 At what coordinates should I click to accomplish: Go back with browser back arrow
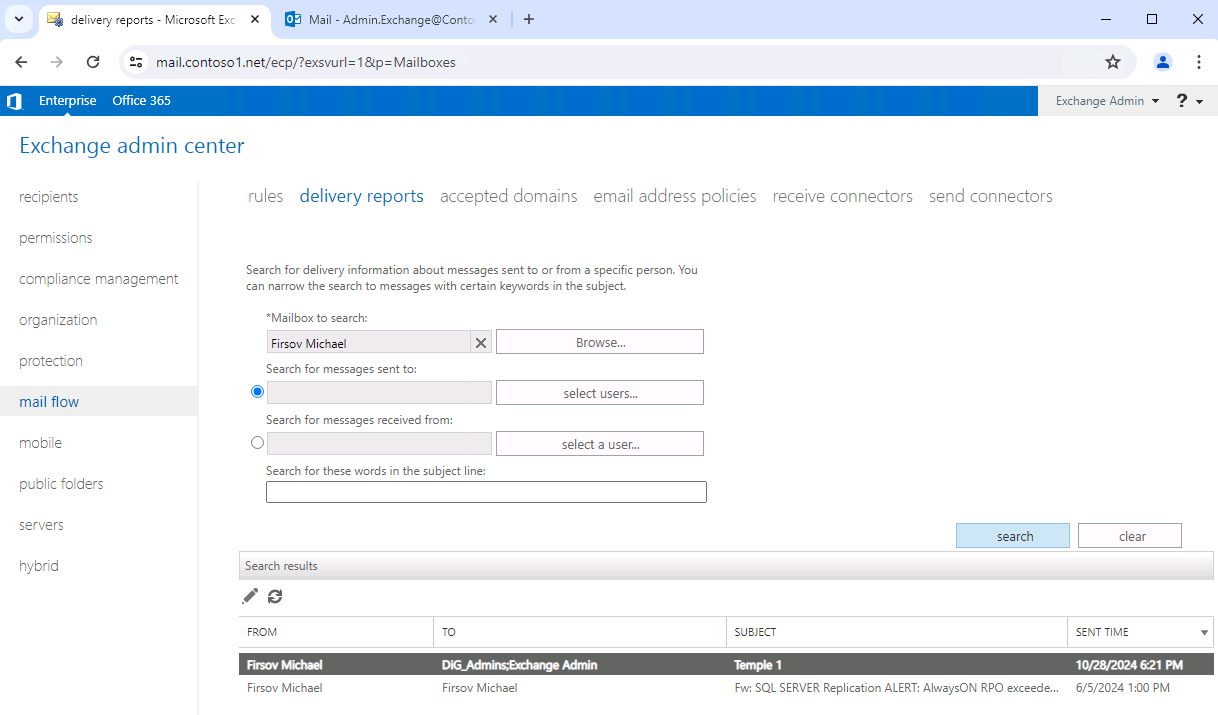21,62
